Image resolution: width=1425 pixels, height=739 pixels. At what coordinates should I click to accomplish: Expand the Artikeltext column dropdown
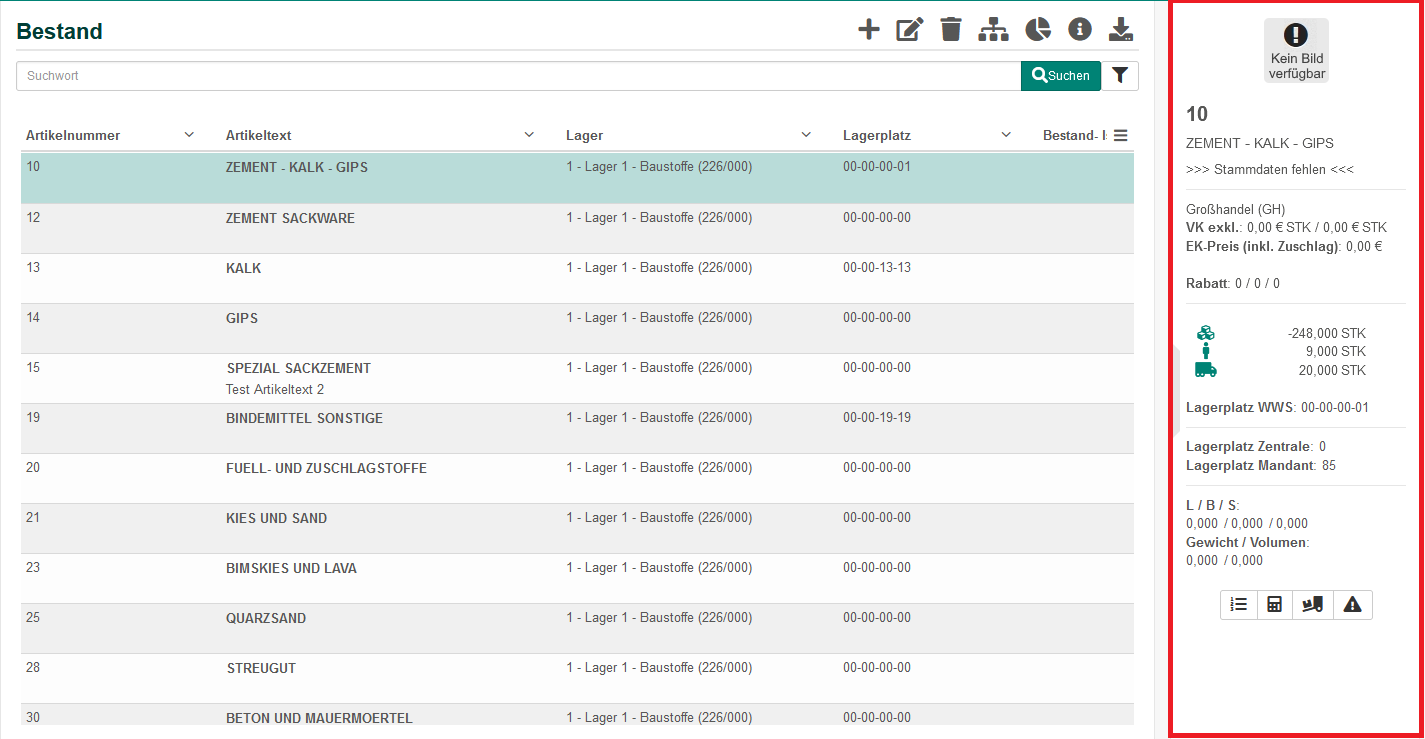(x=529, y=135)
